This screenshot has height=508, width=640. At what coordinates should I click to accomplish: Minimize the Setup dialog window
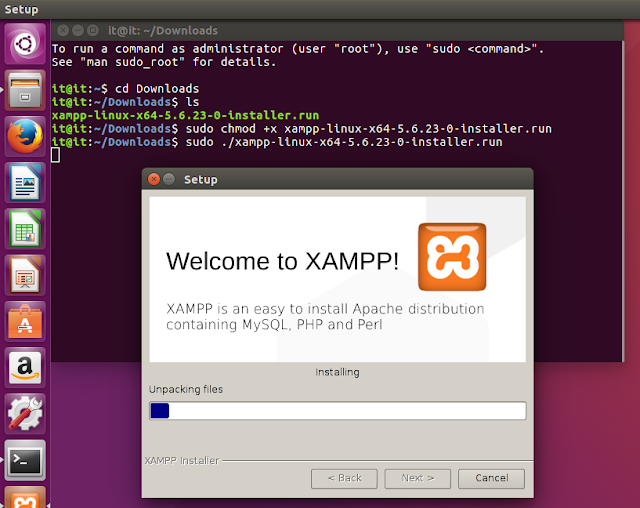coord(169,179)
